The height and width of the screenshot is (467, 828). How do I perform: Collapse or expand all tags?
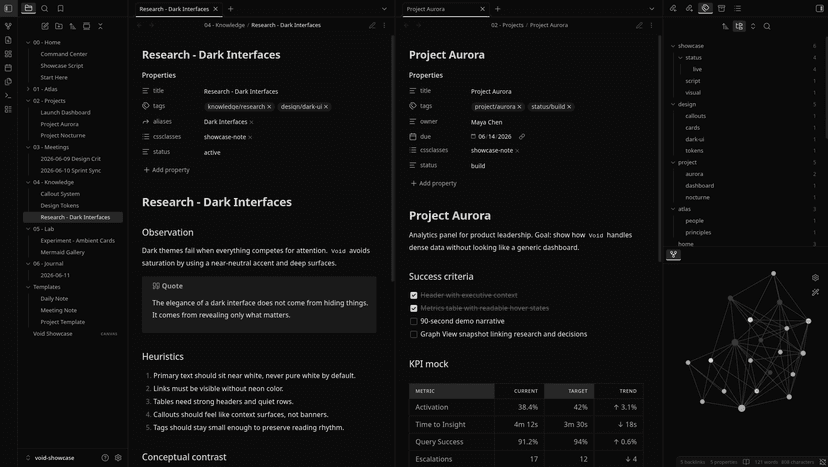pyautogui.click(x=753, y=26)
